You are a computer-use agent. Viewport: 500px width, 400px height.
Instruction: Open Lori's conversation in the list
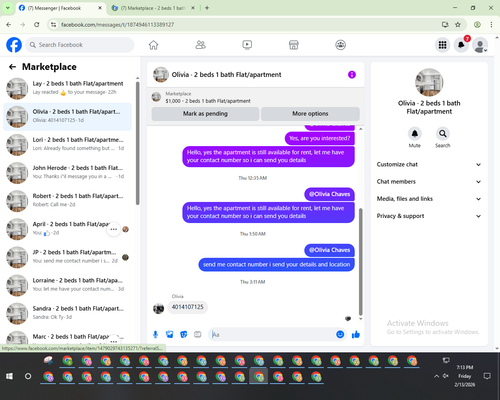[x=67, y=144]
